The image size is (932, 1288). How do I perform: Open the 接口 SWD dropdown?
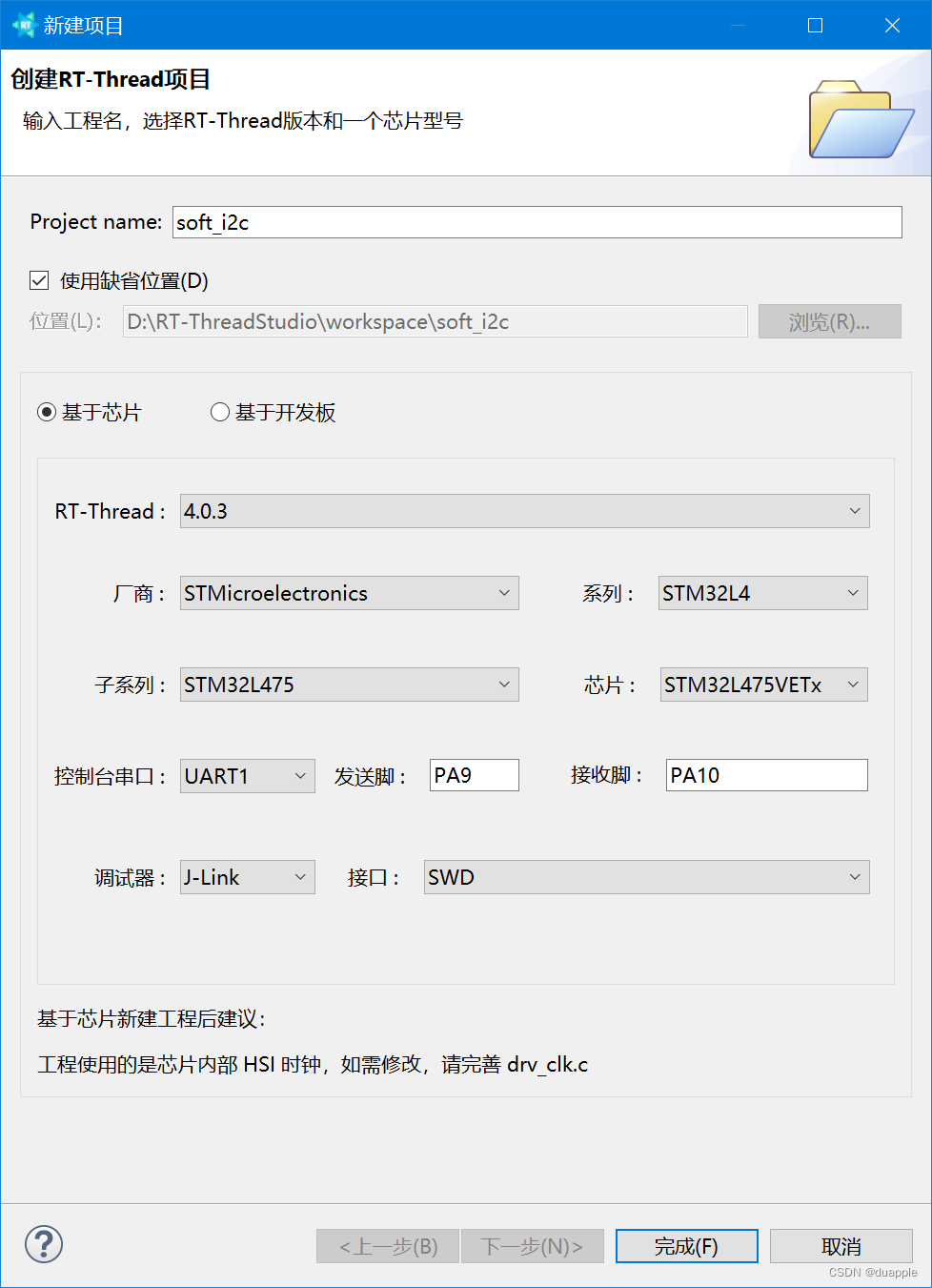coord(647,877)
